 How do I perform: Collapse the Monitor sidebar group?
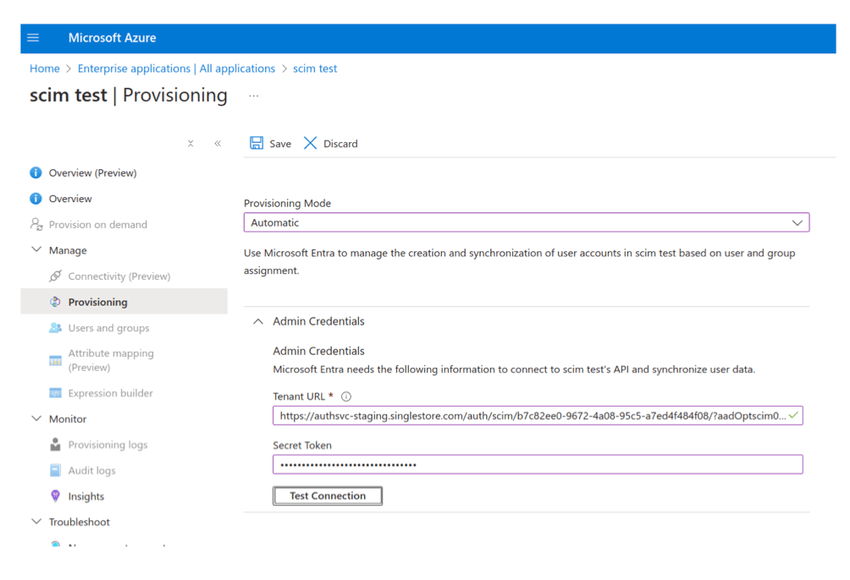click(x=37, y=419)
